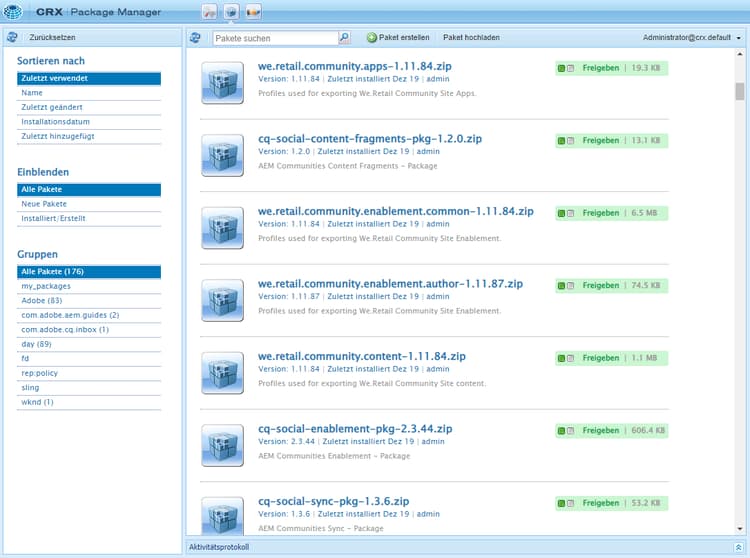Click green status icon for we.retail.community.content package
The width and height of the screenshot is (750, 558).
(562, 358)
